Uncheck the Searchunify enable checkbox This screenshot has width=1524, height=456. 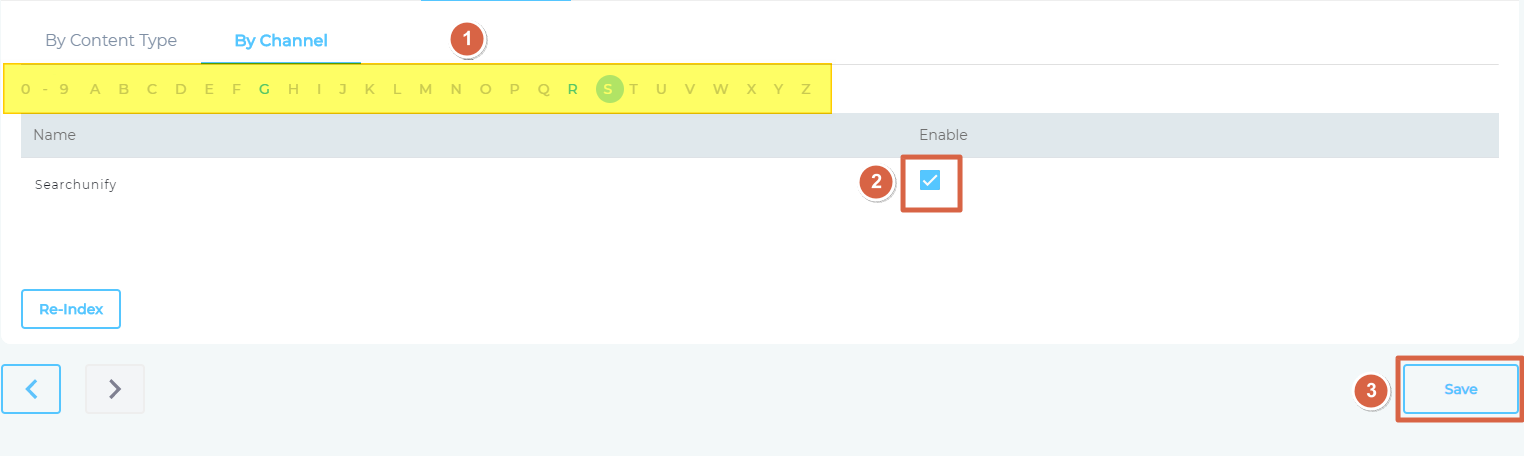[930, 180]
